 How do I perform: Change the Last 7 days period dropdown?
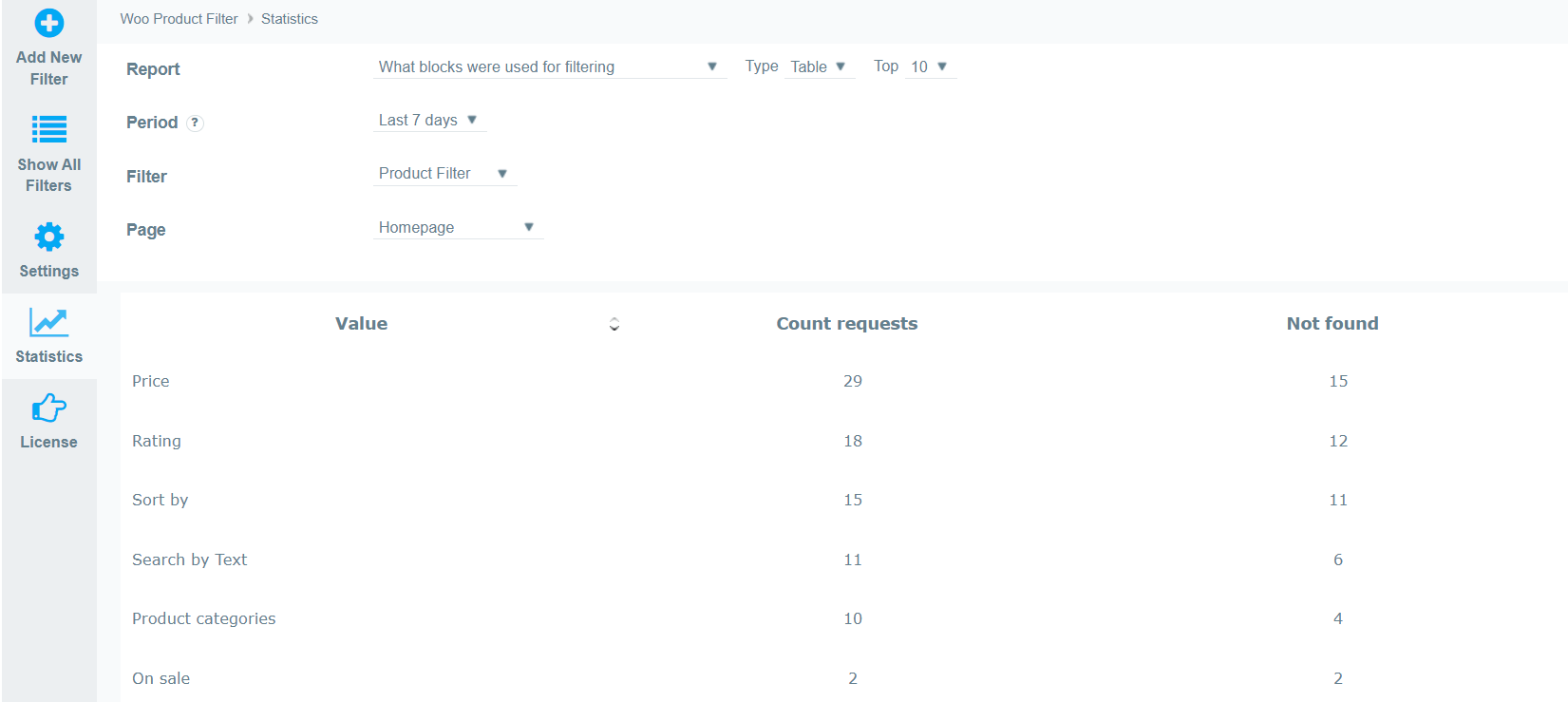[429, 120]
